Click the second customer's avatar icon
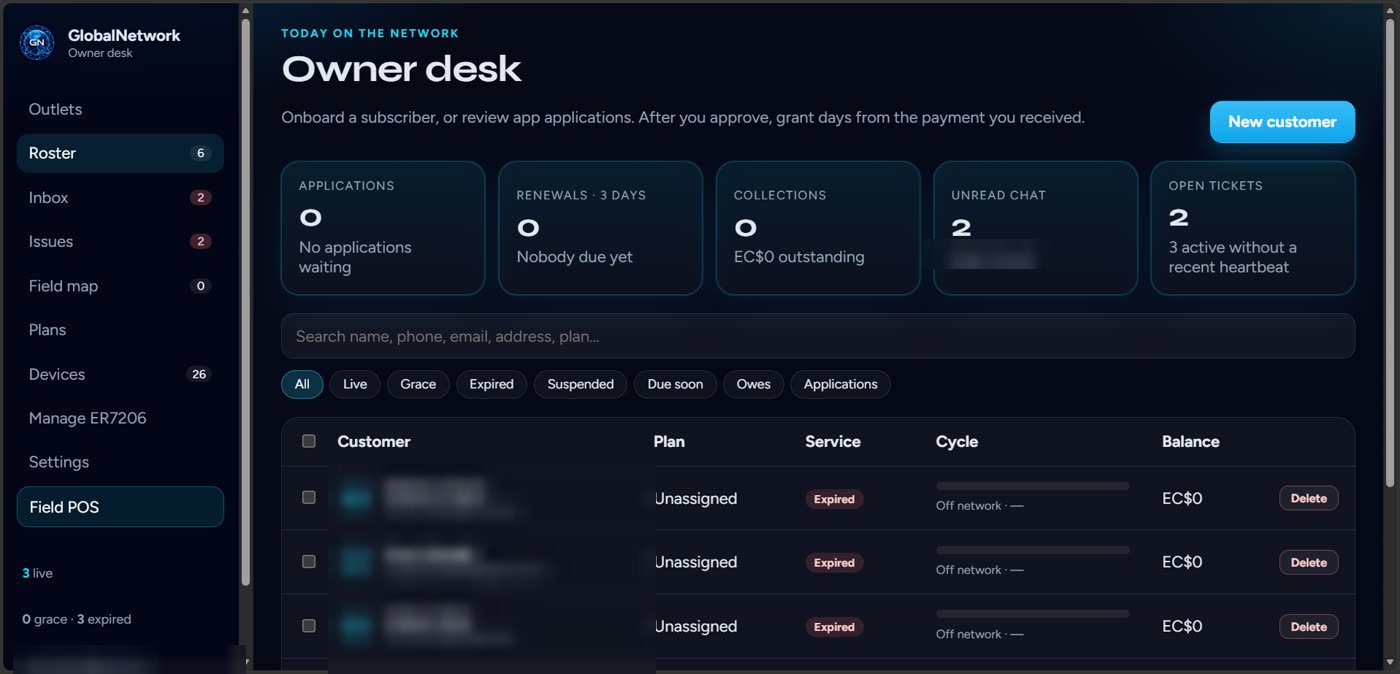Screen dimensions: 1400x674 pyautogui.click(x=357, y=561)
